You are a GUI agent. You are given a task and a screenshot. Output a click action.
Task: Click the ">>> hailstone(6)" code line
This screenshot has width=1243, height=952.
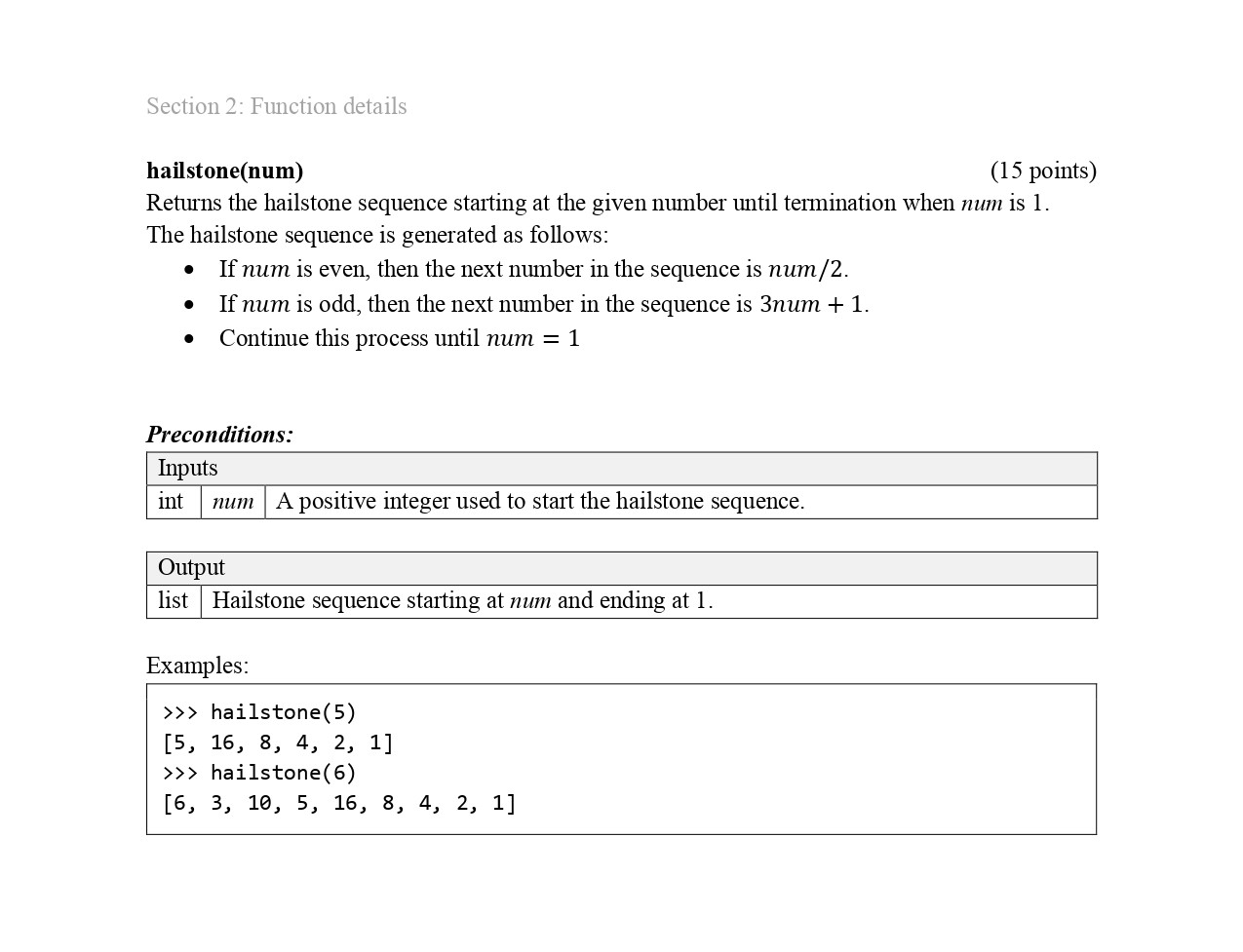[259, 773]
